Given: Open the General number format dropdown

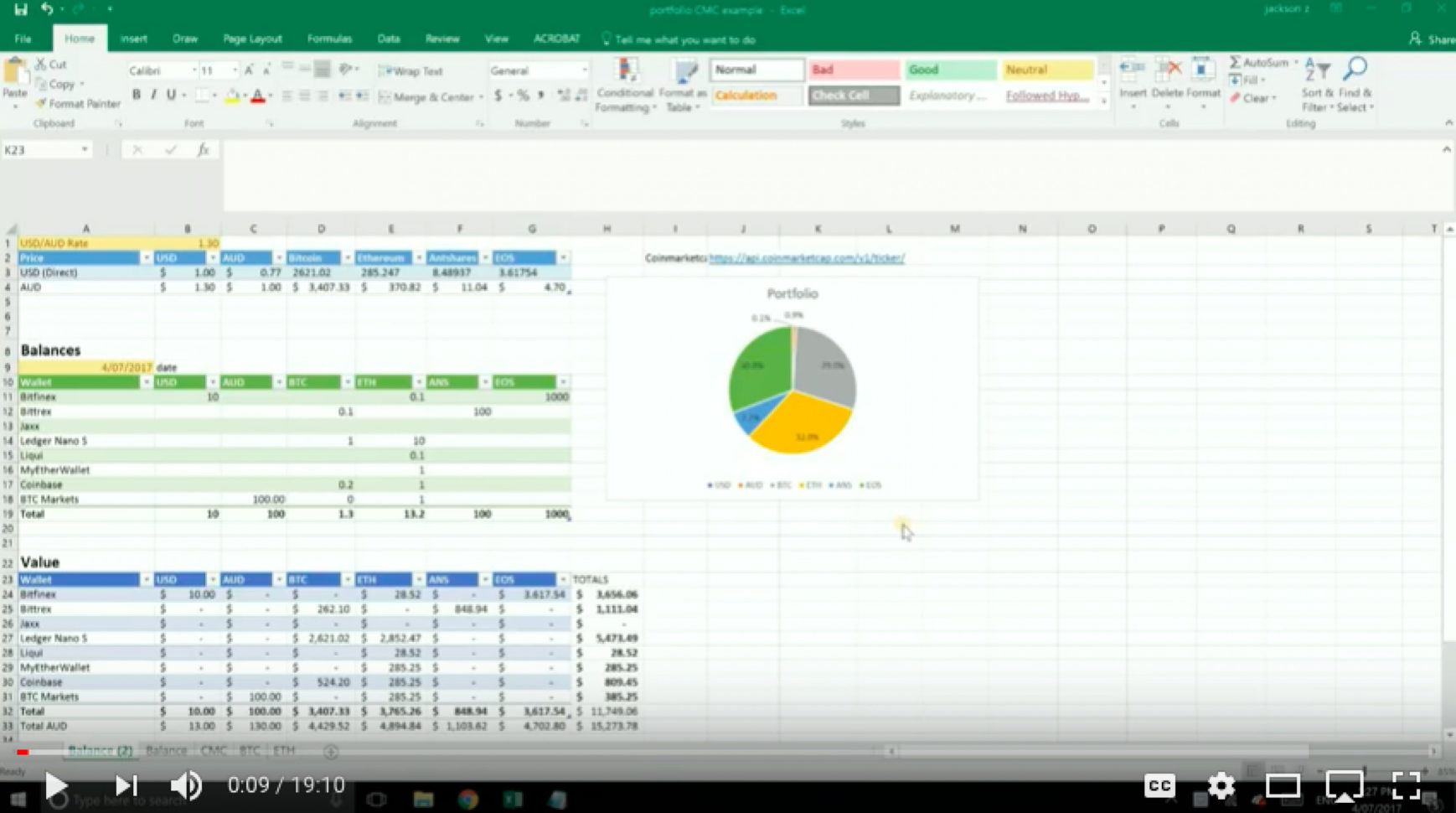Looking at the screenshot, I should click(584, 70).
